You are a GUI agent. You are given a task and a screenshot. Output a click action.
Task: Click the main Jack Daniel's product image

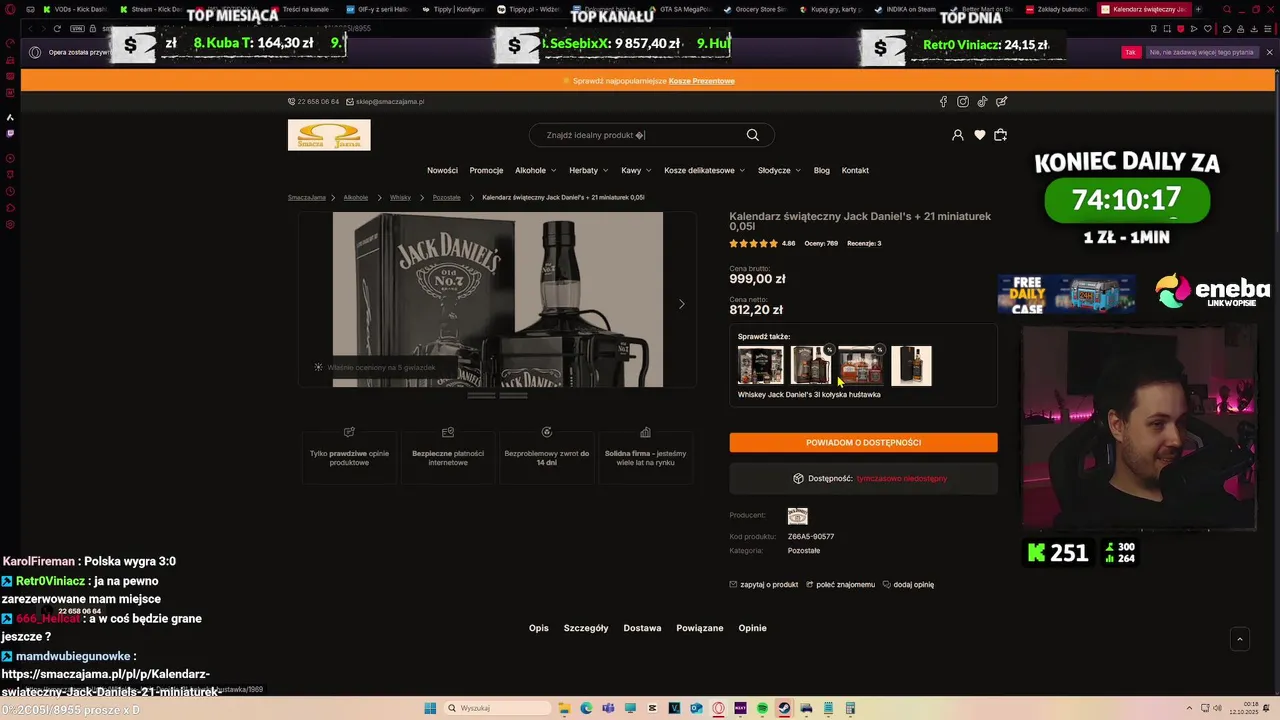498,299
